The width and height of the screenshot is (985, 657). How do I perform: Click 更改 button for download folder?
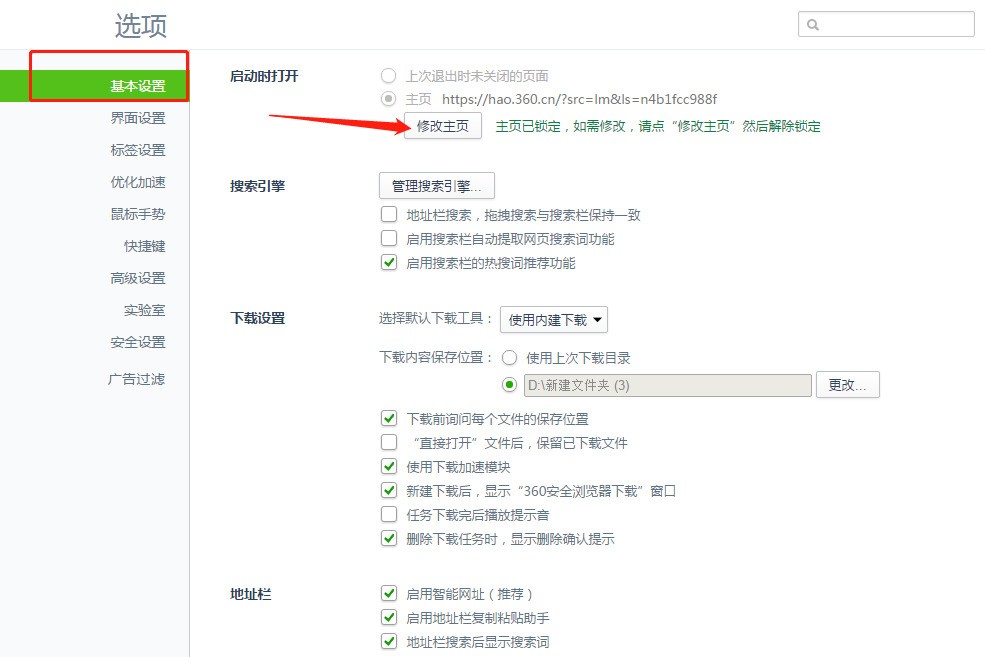(x=847, y=385)
